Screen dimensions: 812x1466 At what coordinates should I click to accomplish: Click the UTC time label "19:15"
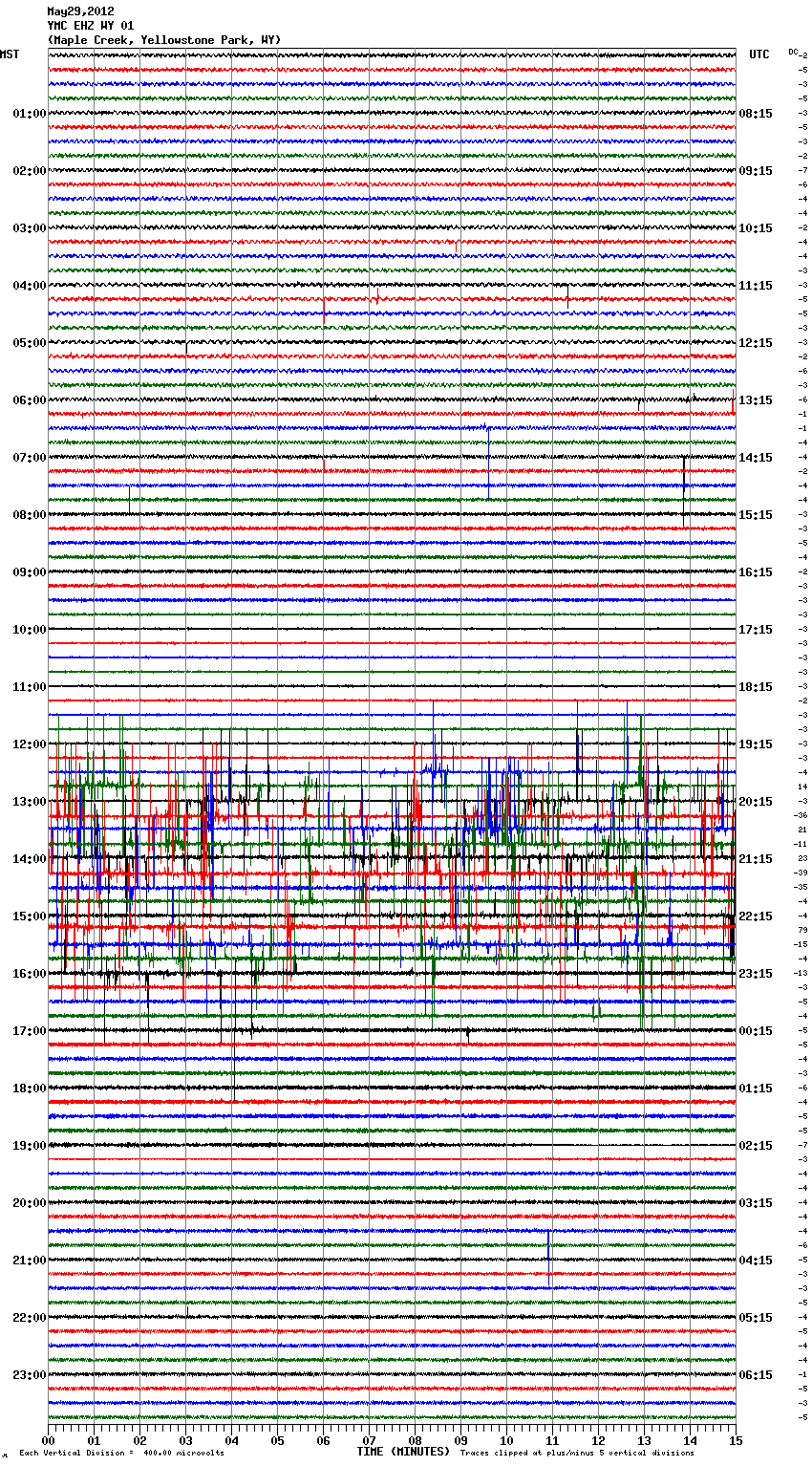pos(756,744)
